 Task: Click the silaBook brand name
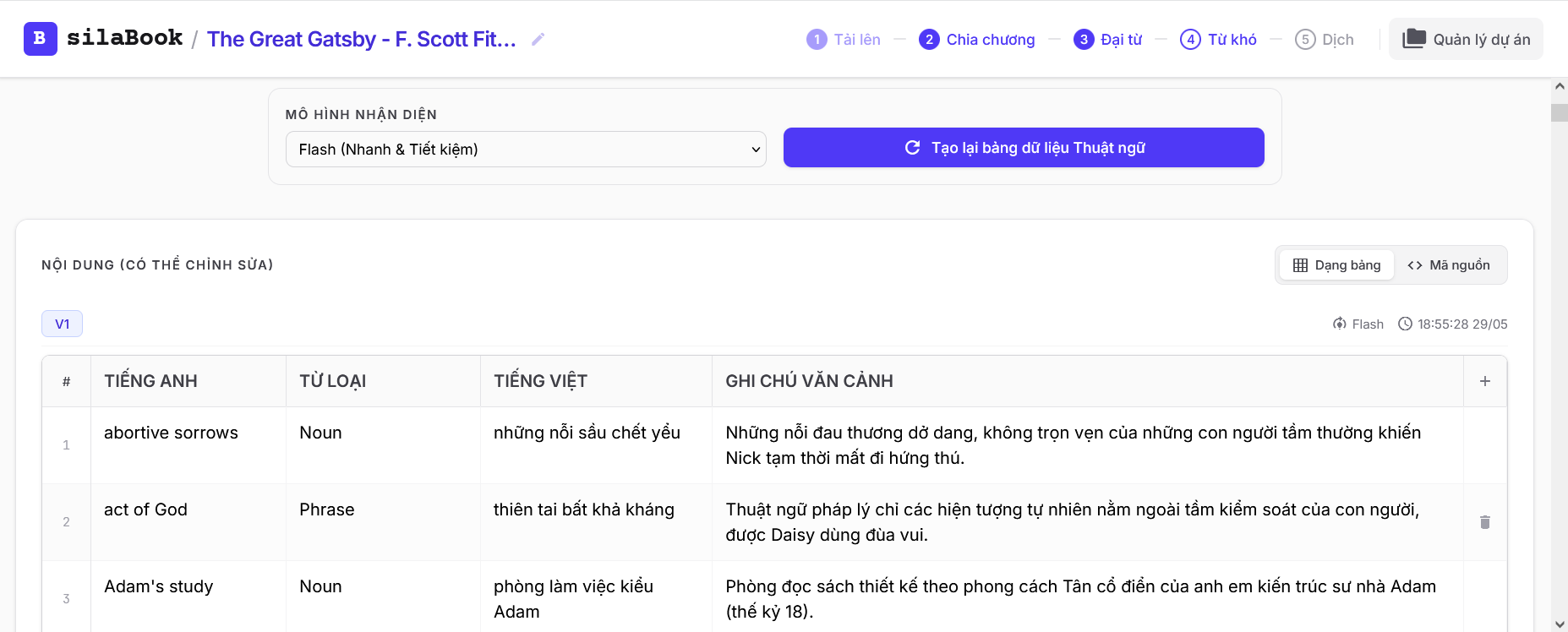124,38
